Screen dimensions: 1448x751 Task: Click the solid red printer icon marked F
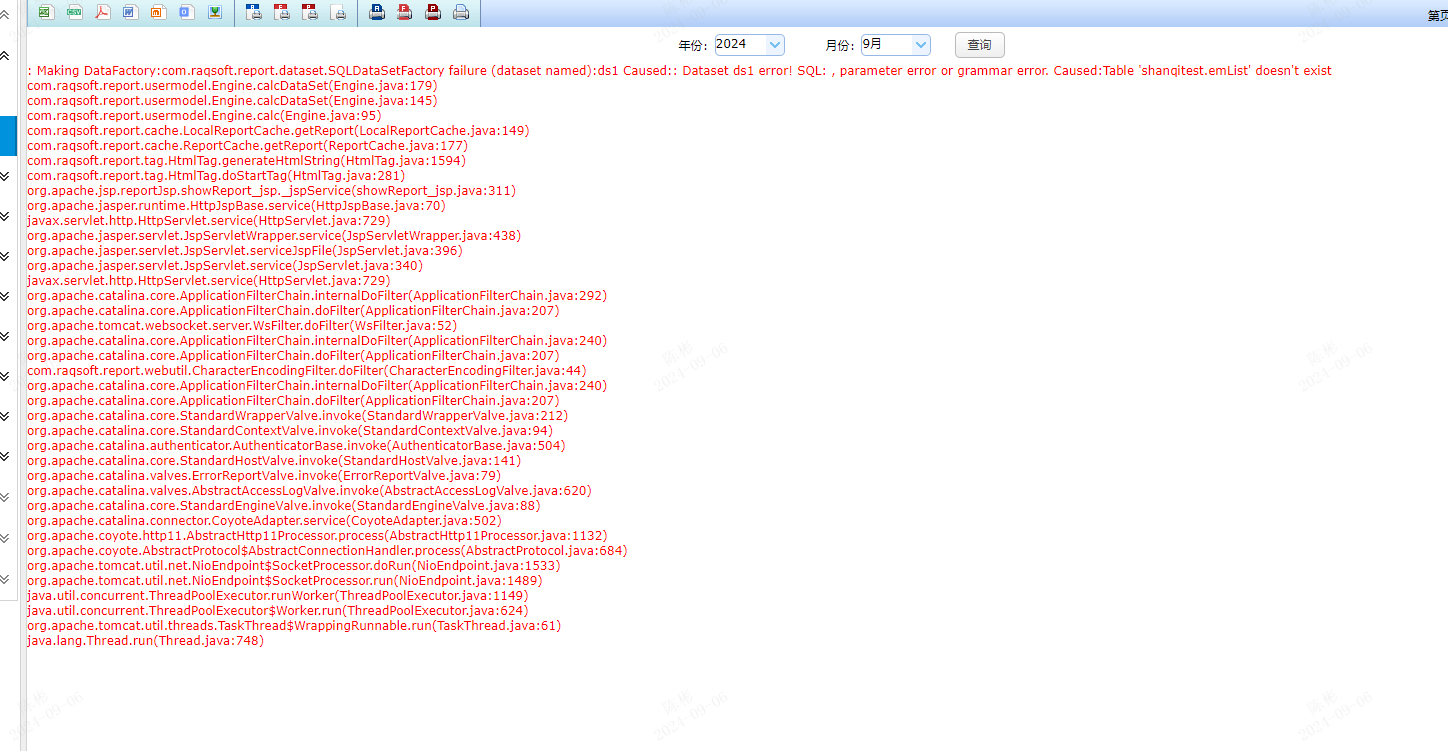pos(405,12)
